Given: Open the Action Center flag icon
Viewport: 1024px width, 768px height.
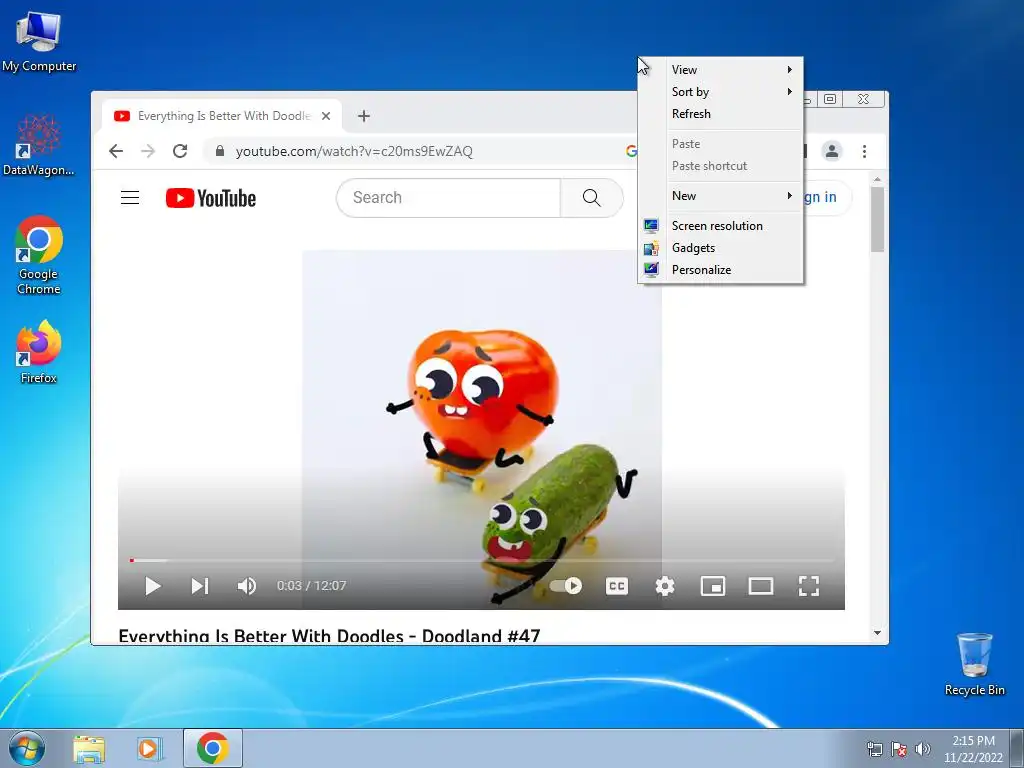Looking at the screenshot, I should click(x=899, y=749).
